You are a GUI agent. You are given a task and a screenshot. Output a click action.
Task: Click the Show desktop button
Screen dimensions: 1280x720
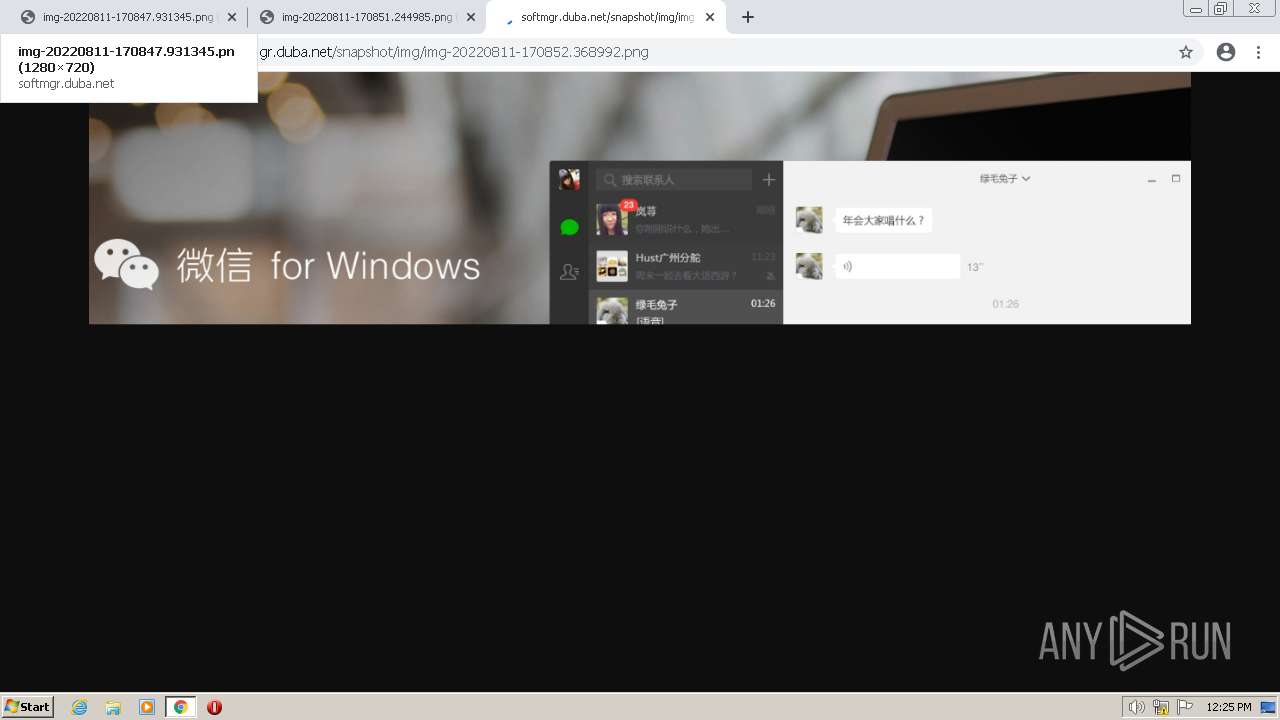pyautogui.click(x=1269, y=707)
